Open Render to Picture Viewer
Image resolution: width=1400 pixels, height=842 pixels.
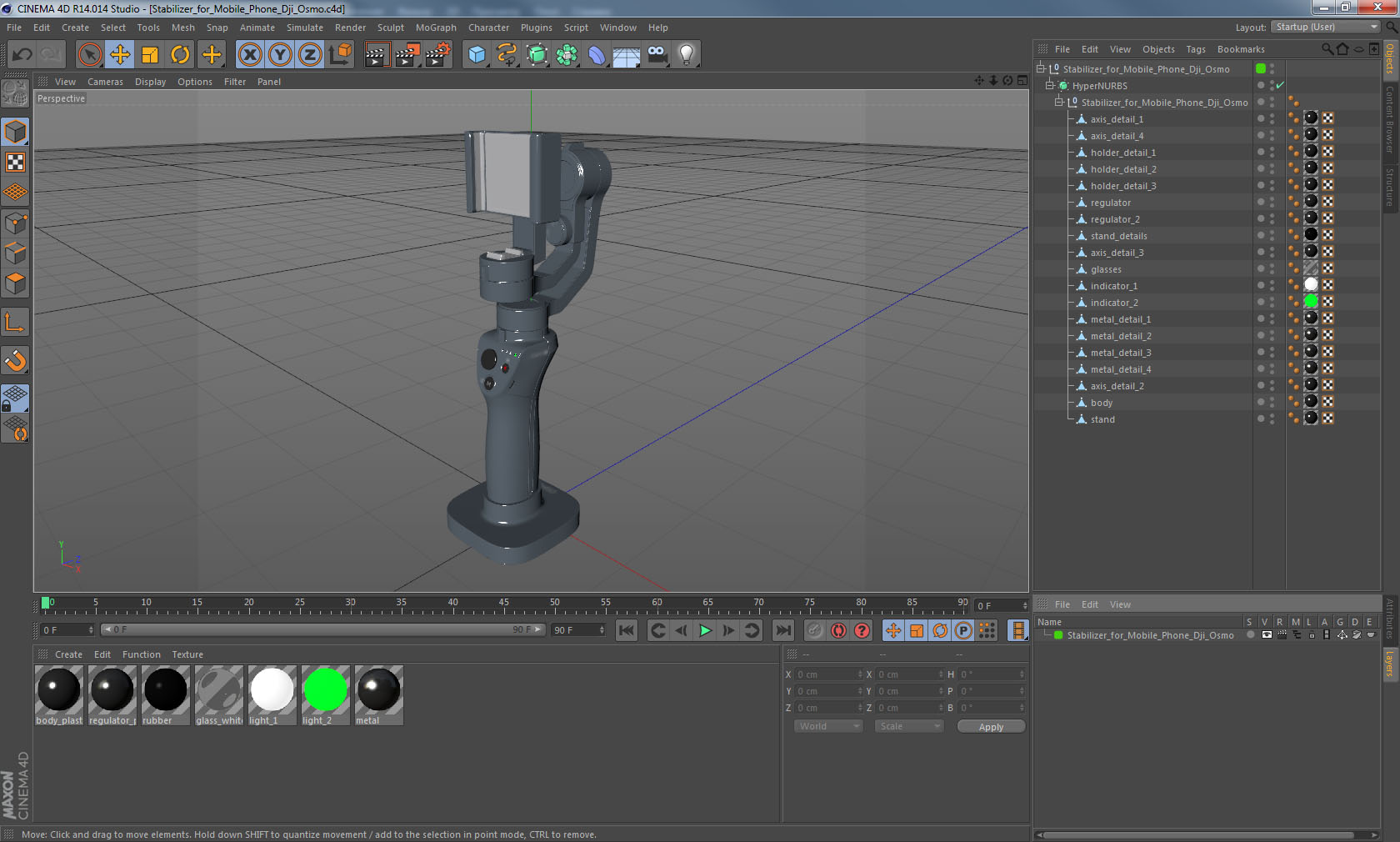[x=407, y=55]
